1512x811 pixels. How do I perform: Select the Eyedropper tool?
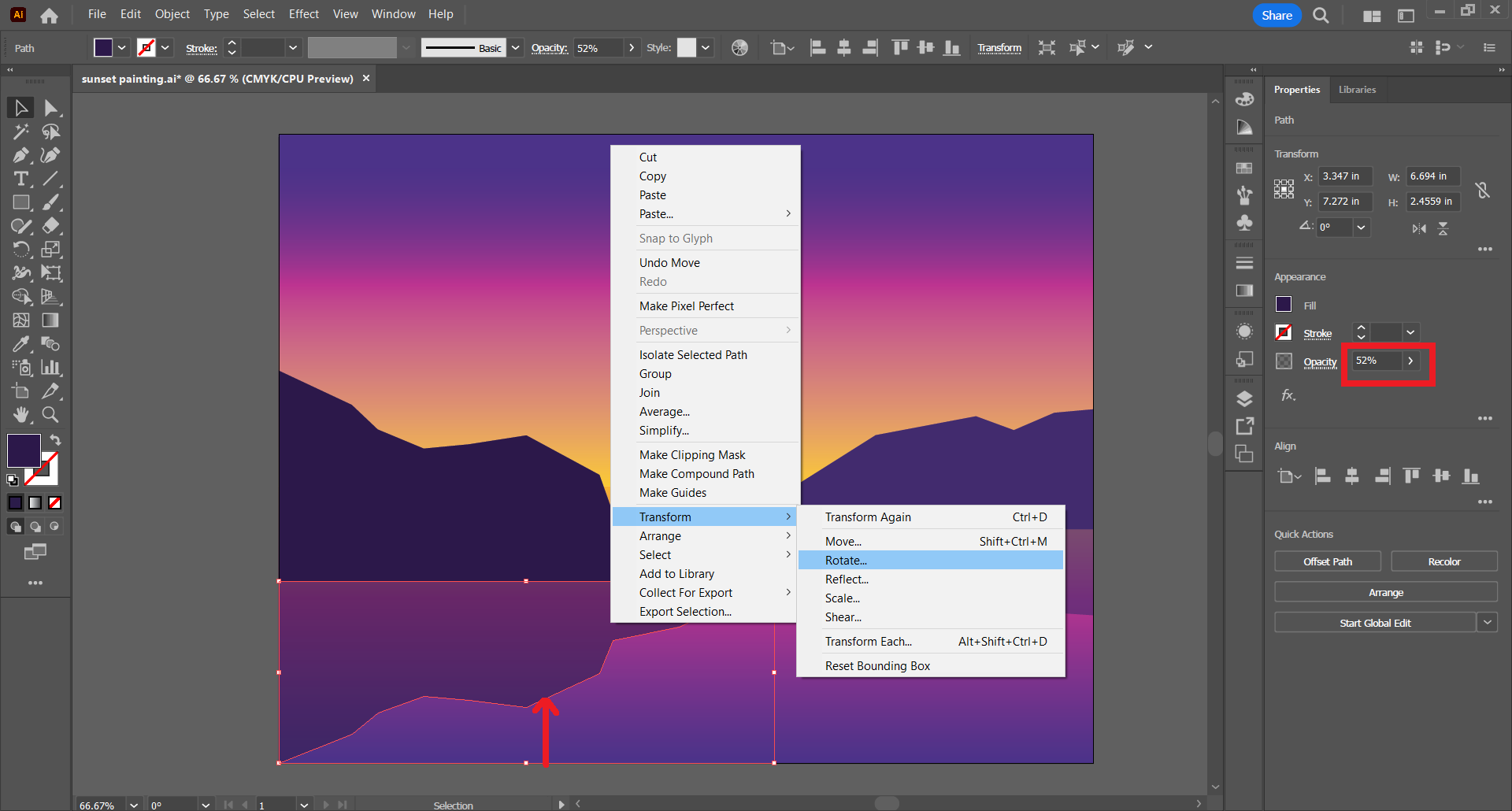[20, 344]
